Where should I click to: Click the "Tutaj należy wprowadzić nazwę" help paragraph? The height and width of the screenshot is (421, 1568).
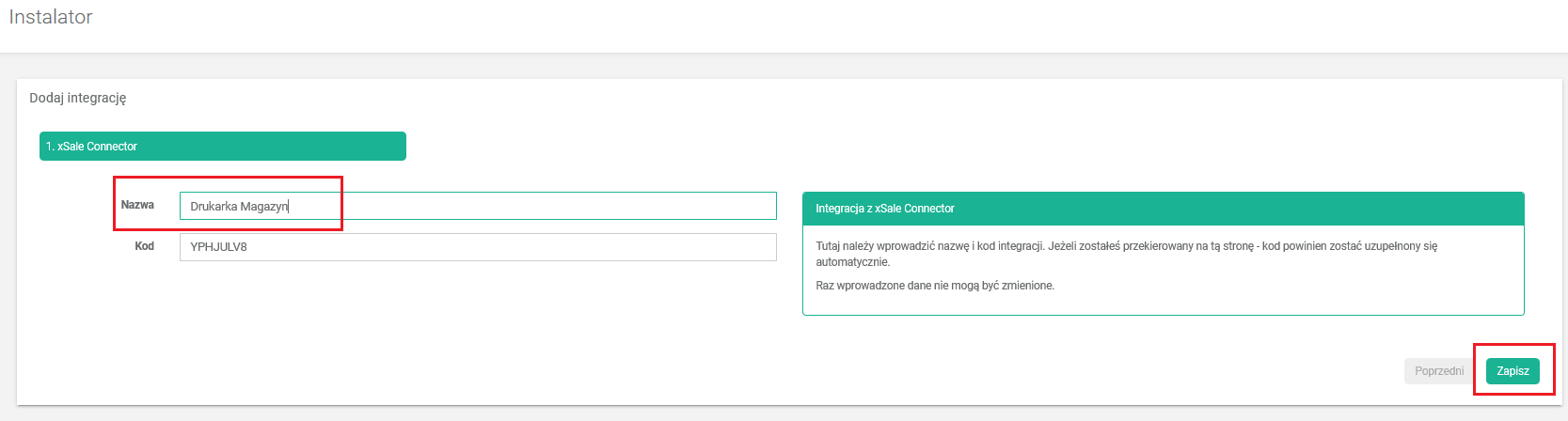pyautogui.click(x=1126, y=246)
